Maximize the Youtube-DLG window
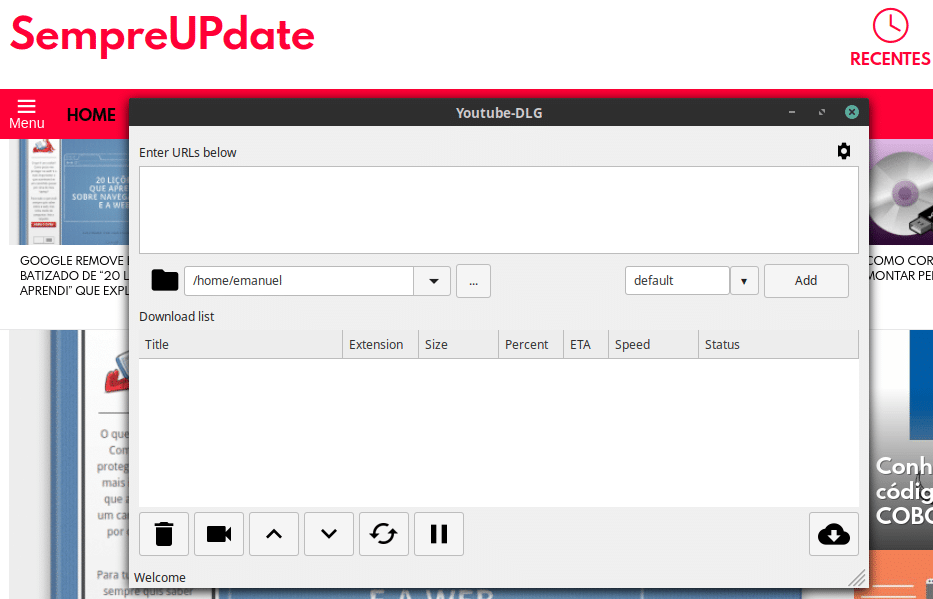The width and height of the screenshot is (933, 599). pos(822,112)
